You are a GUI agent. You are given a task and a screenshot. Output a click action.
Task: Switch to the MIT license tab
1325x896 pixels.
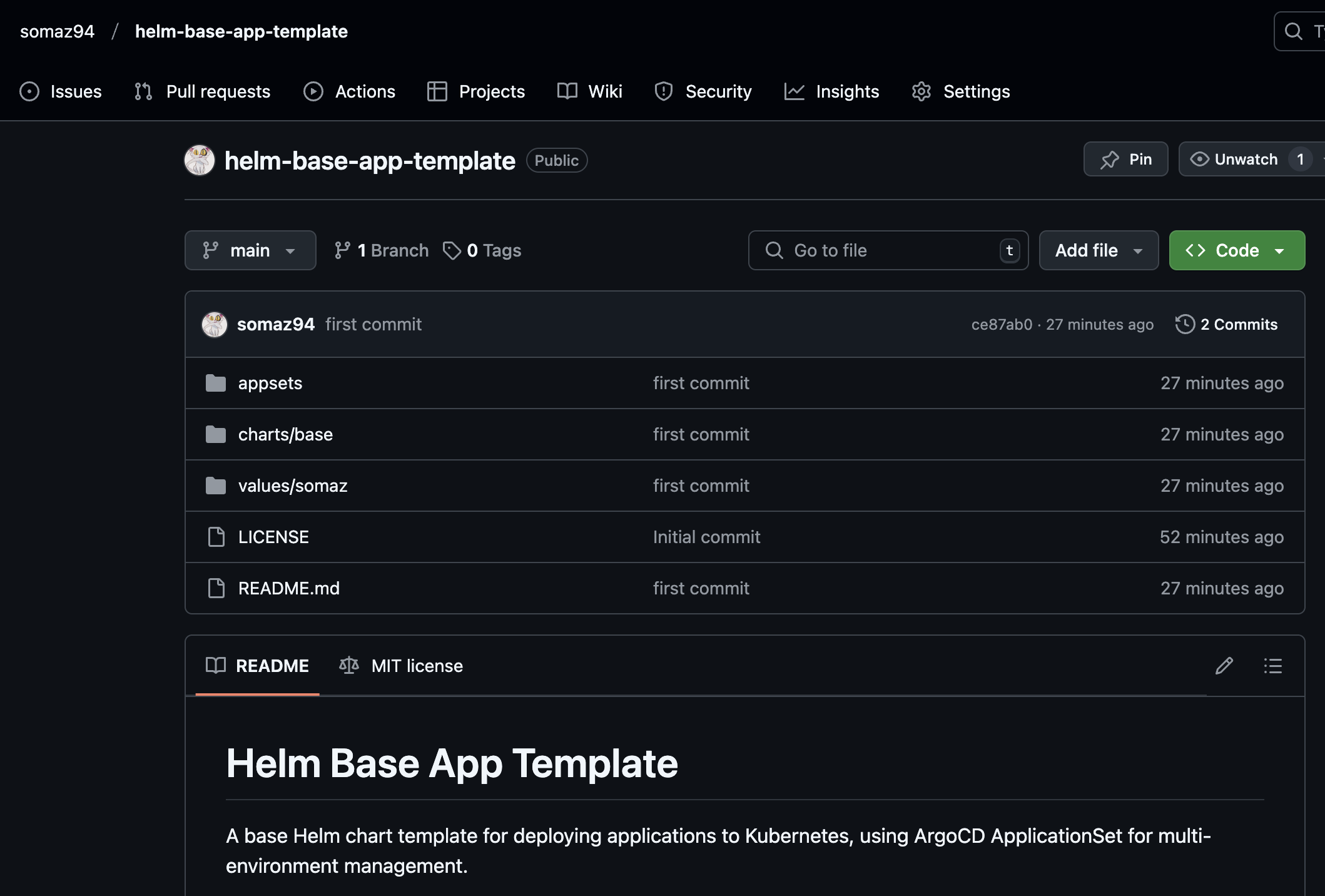pyautogui.click(x=401, y=666)
